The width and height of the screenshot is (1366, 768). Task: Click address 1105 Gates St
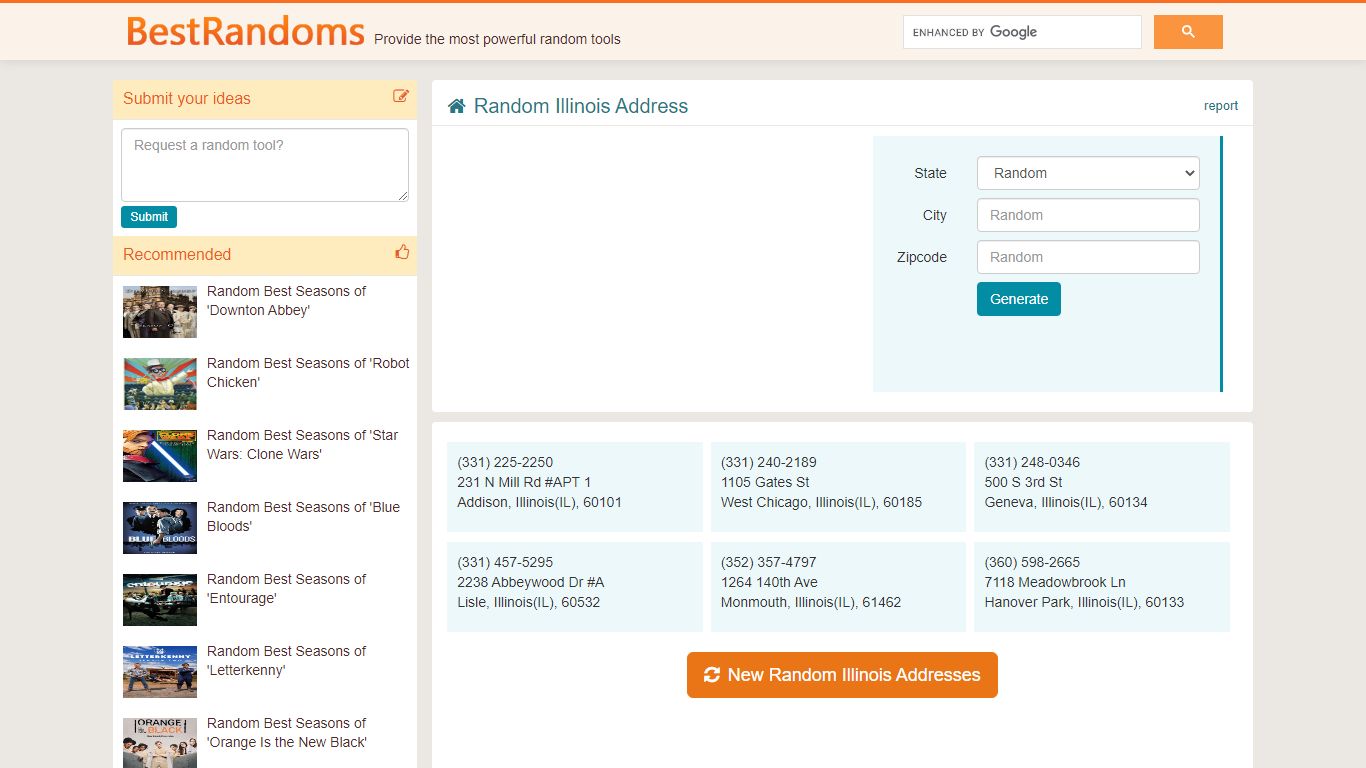coord(765,482)
